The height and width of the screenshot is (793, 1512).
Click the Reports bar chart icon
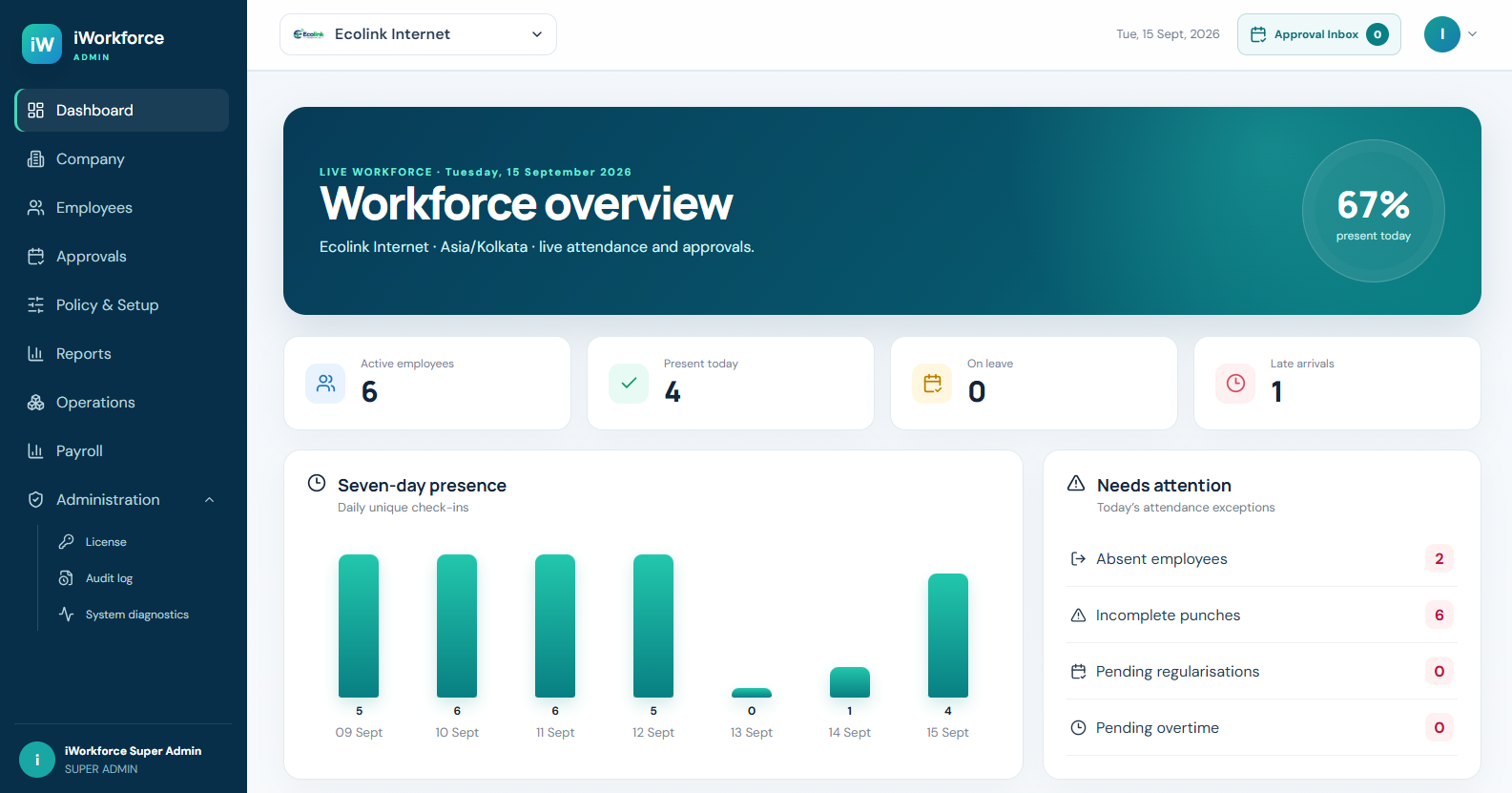(36, 353)
